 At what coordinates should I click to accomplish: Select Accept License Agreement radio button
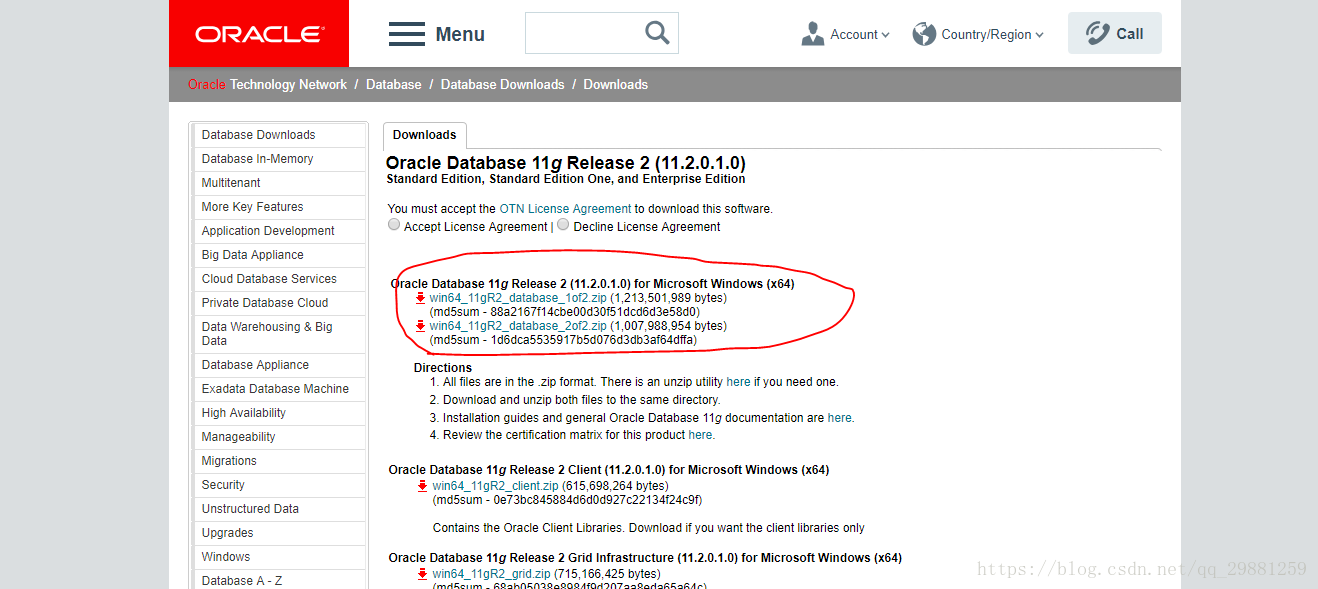pos(394,225)
